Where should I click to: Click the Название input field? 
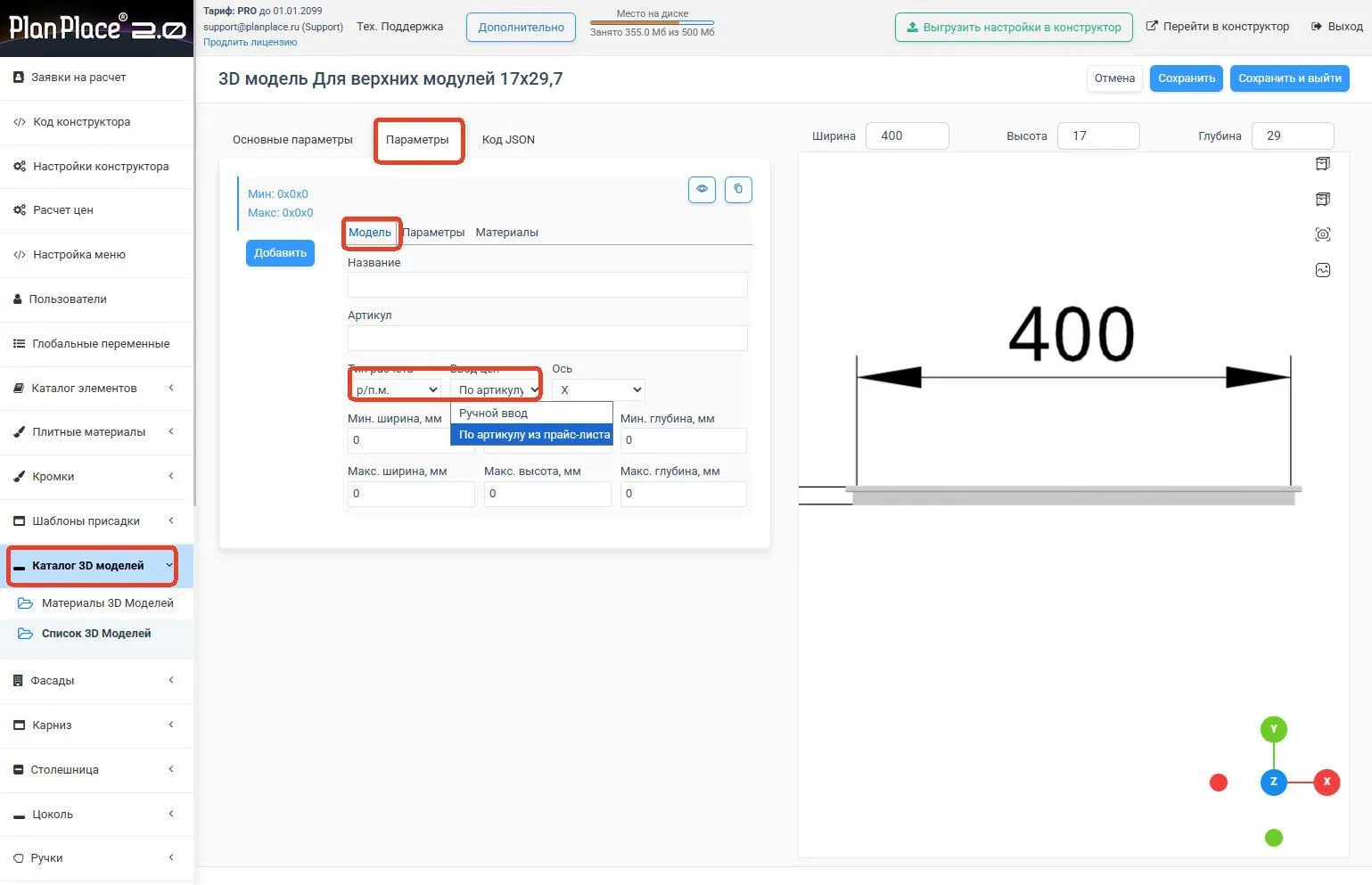547,285
